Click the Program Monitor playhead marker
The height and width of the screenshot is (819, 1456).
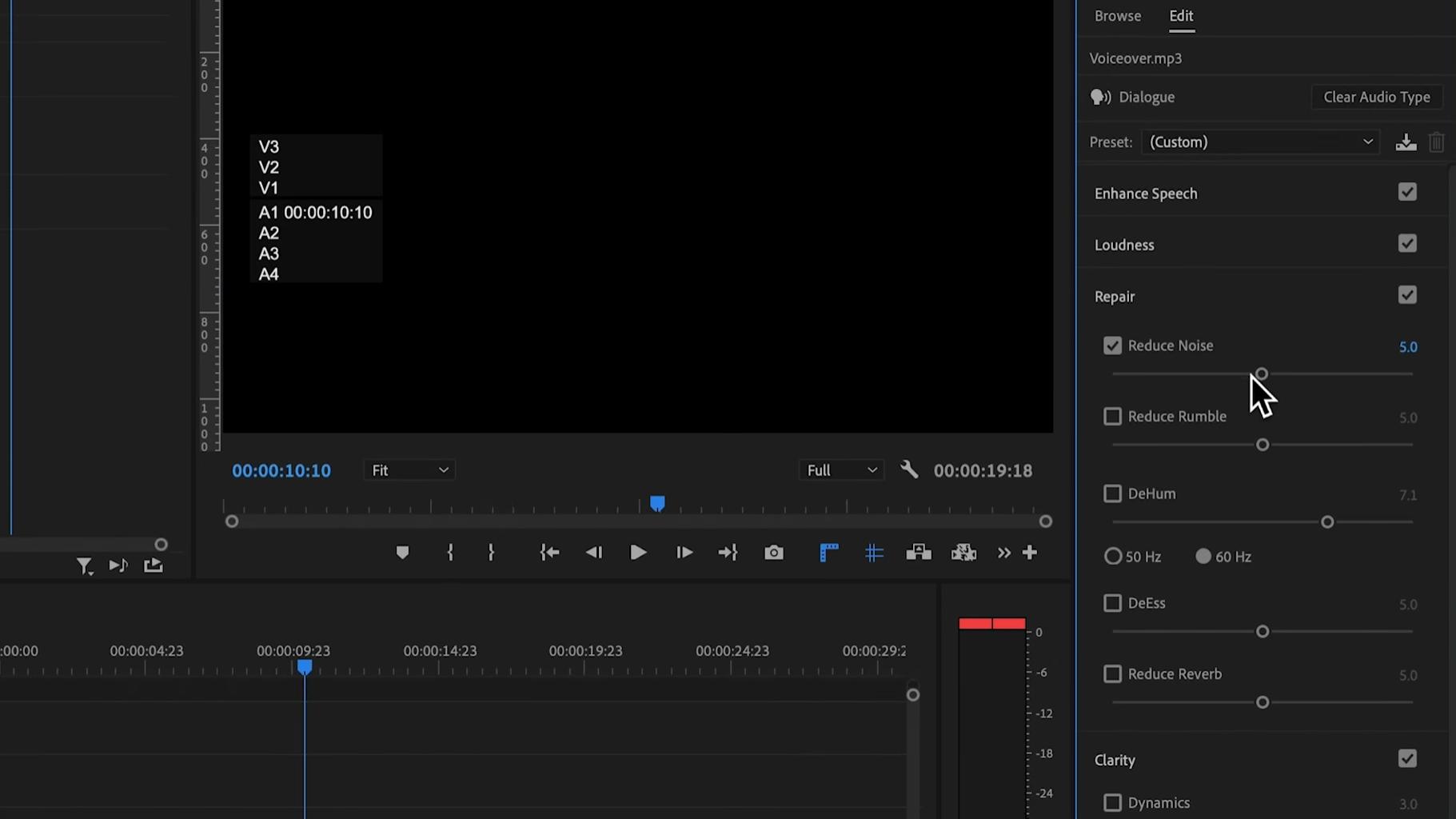pos(657,503)
